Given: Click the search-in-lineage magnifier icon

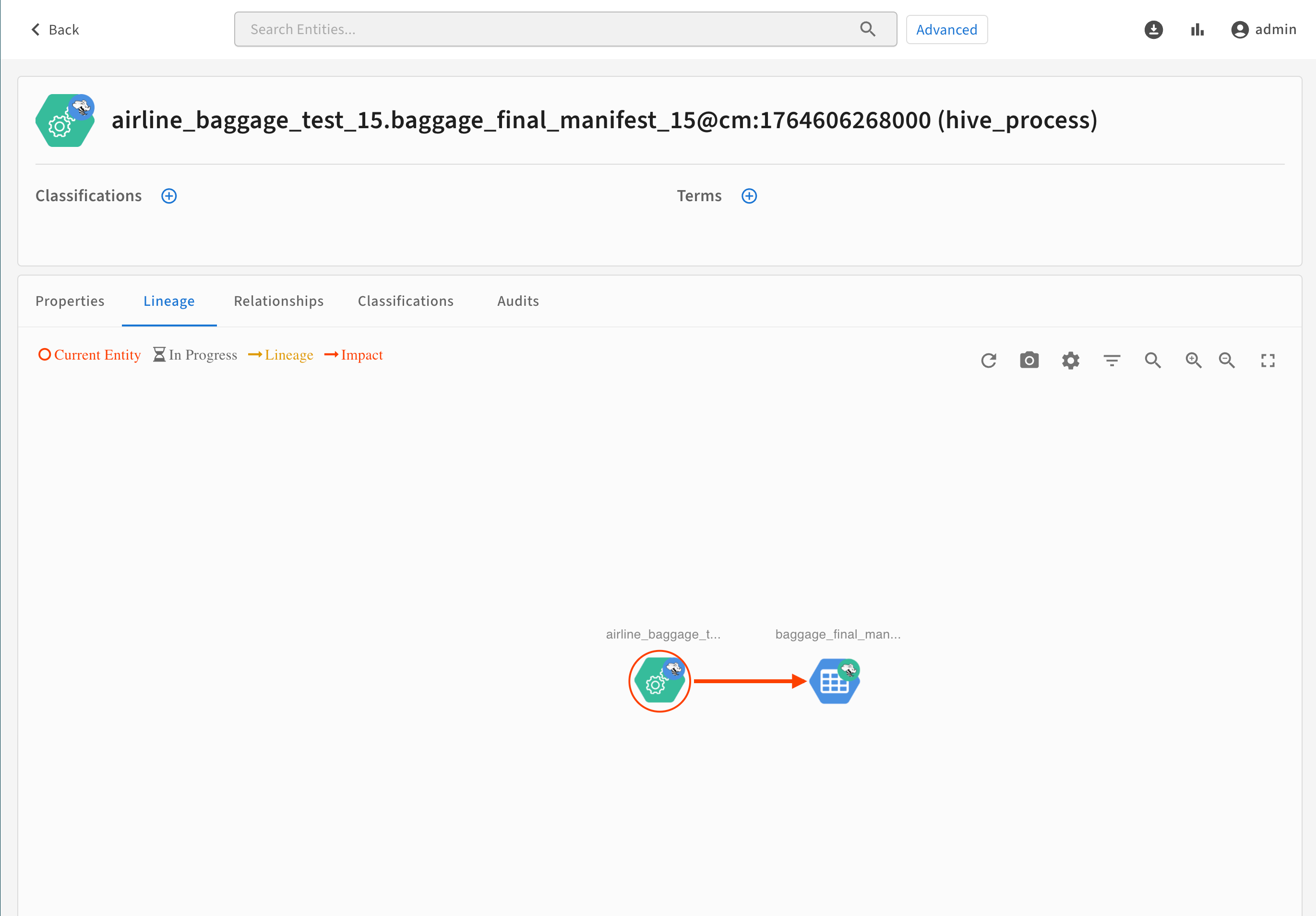Looking at the screenshot, I should (1153, 360).
